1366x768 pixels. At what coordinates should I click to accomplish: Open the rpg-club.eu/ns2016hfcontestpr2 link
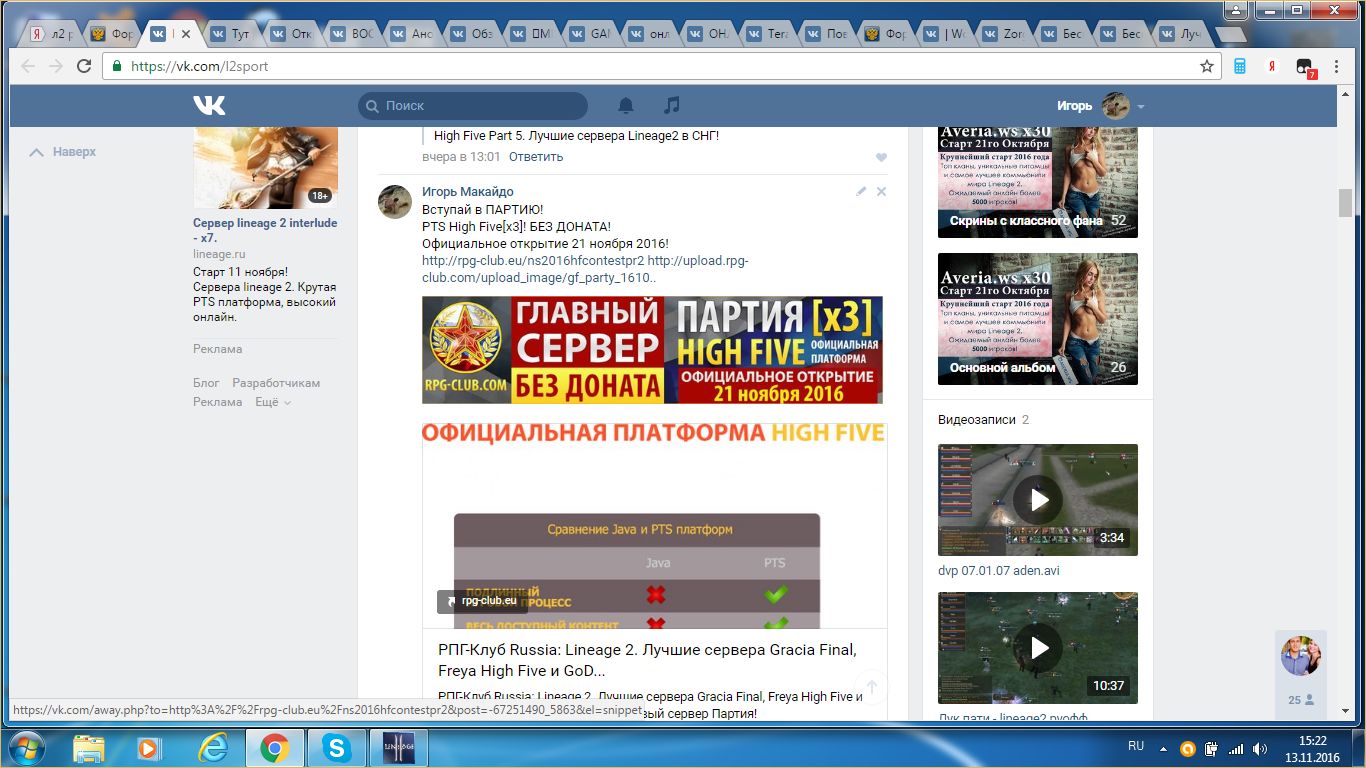pyautogui.click(x=533, y=261)
